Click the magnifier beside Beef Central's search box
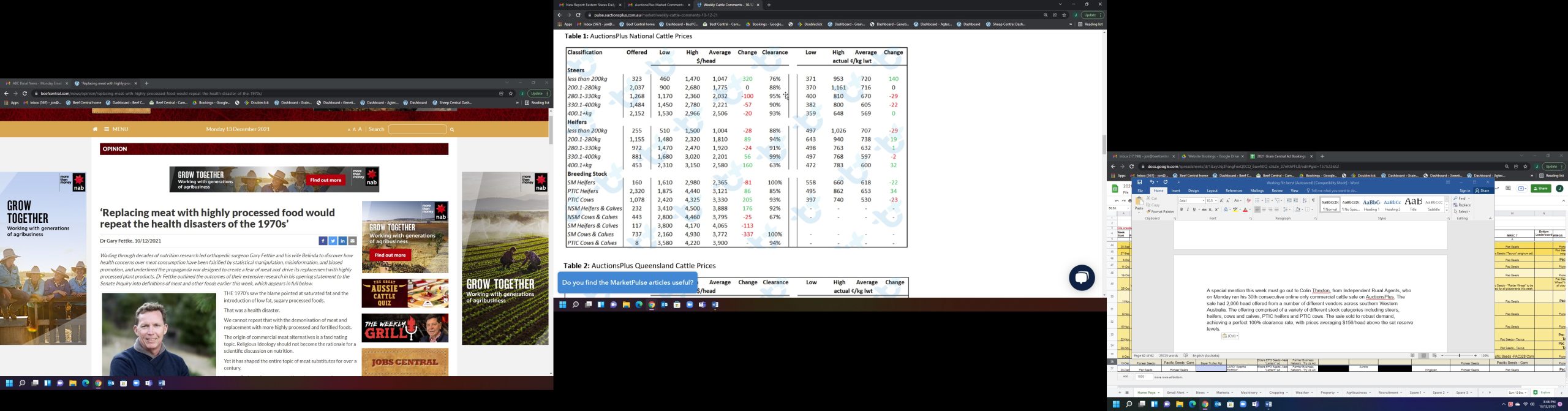The width and height of the screenshot is (1568, 411). tap(452, 129)
